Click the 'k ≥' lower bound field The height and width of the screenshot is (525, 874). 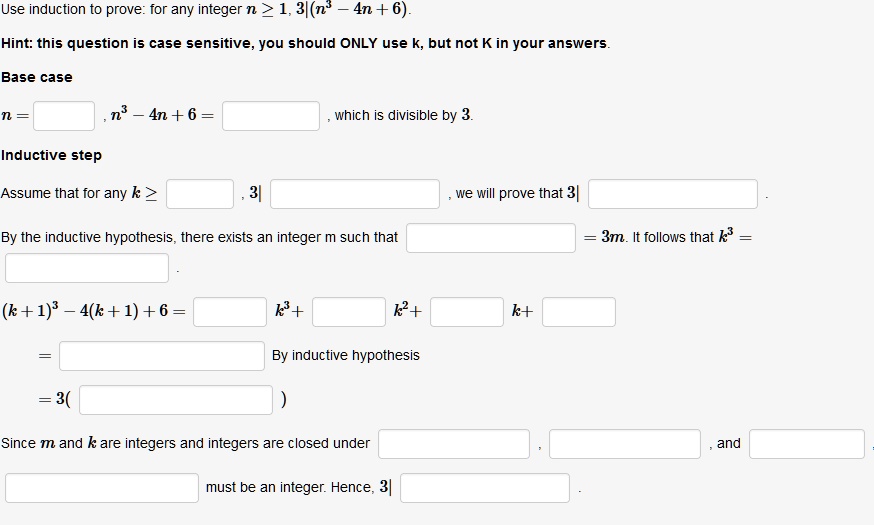click(x=200, y=194)
